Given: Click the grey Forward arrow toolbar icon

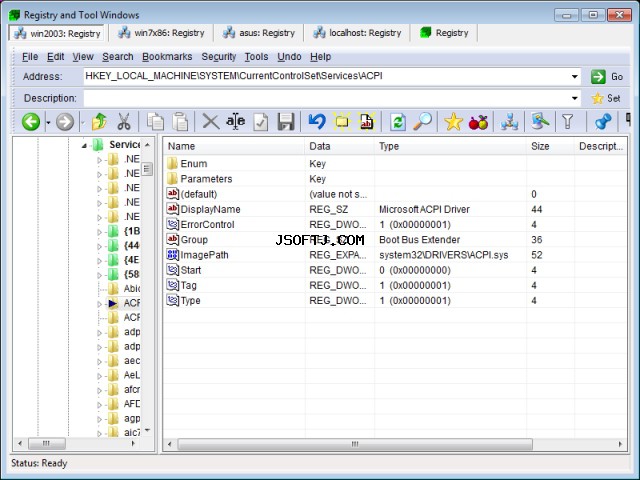Looking at the screenshot, I should [65, 122].
